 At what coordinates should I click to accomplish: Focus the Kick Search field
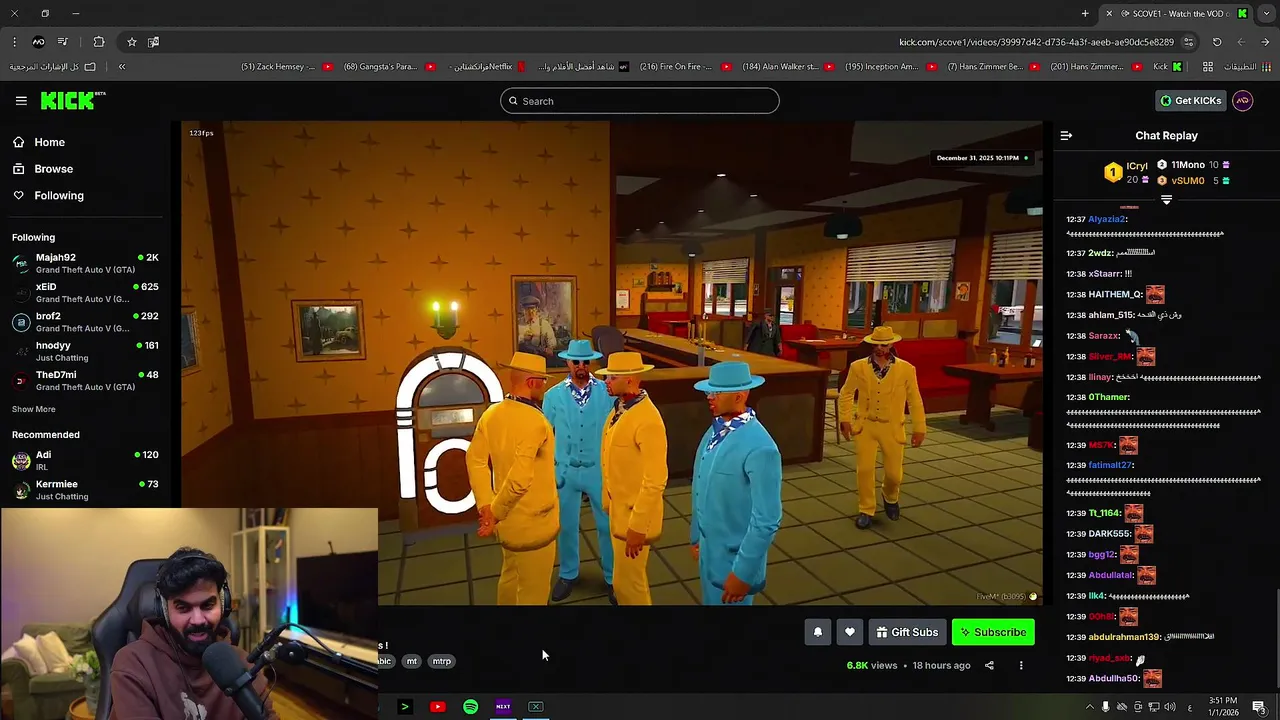(640, 101)
